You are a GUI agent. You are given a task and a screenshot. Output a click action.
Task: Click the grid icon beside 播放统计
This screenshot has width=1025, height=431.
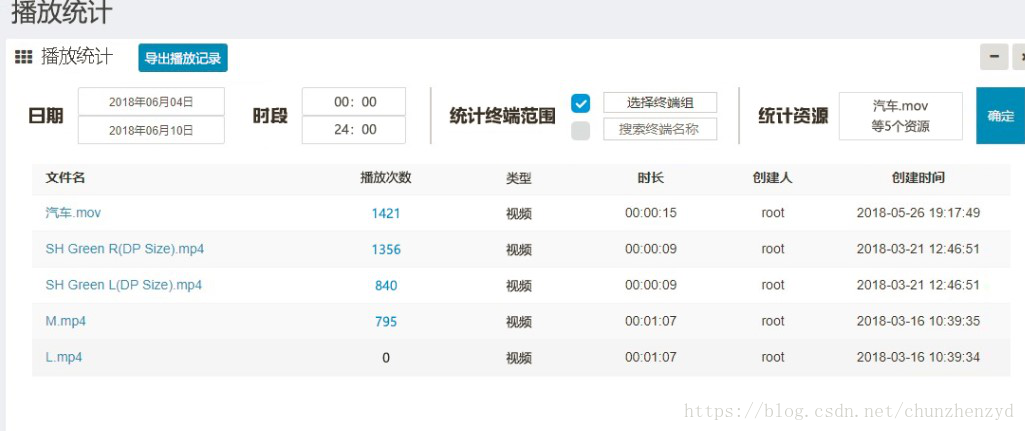pyautogui.click(x=24, y=58)
